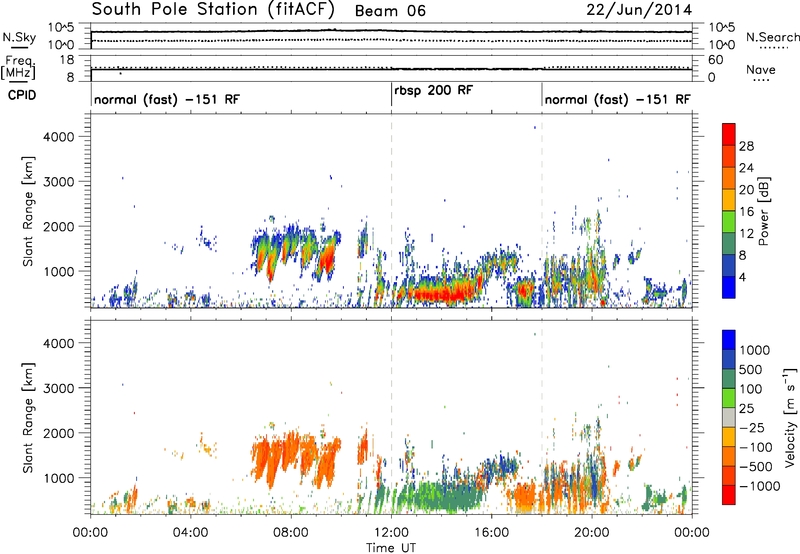Click the "4000" tick on the power panel

pyautogui.click(x=58, y=137)
